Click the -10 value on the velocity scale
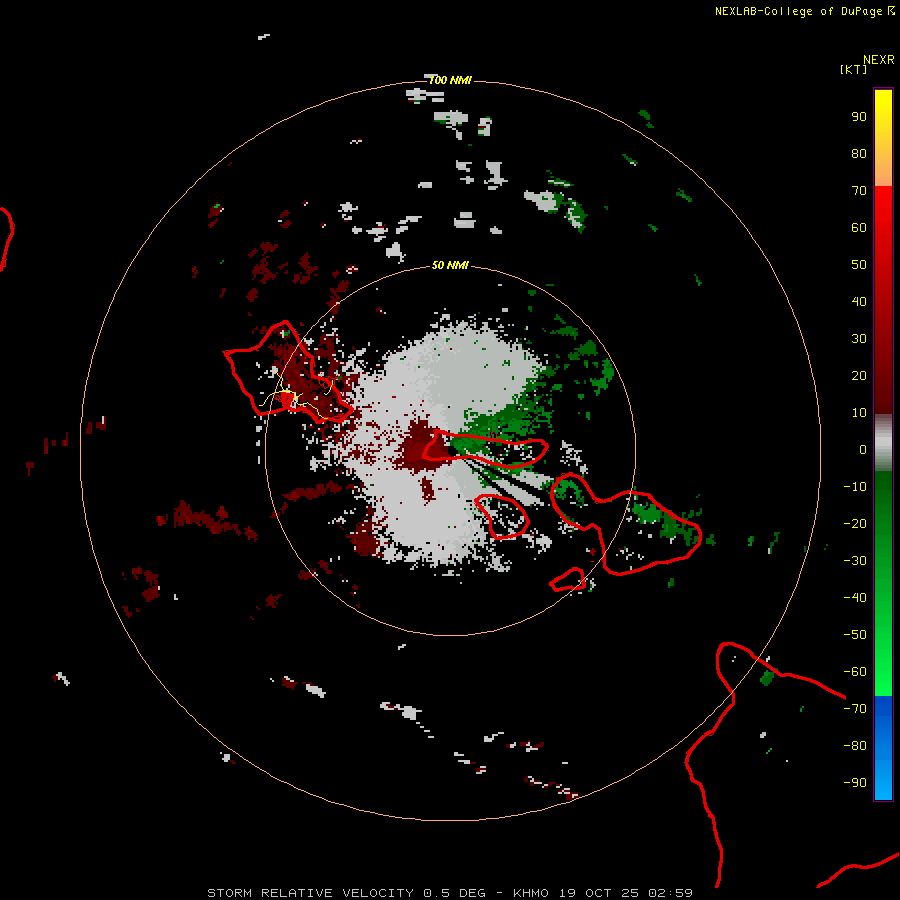Screen dimensions: 900x900 click(x=855, y=487)
